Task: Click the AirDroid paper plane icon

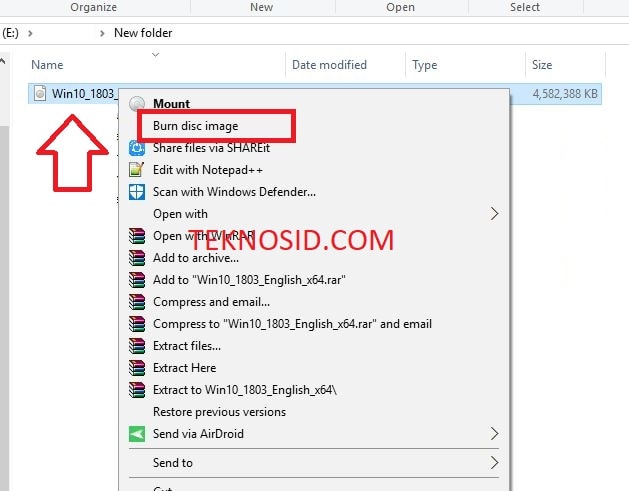Action: [x=137, y=434]
